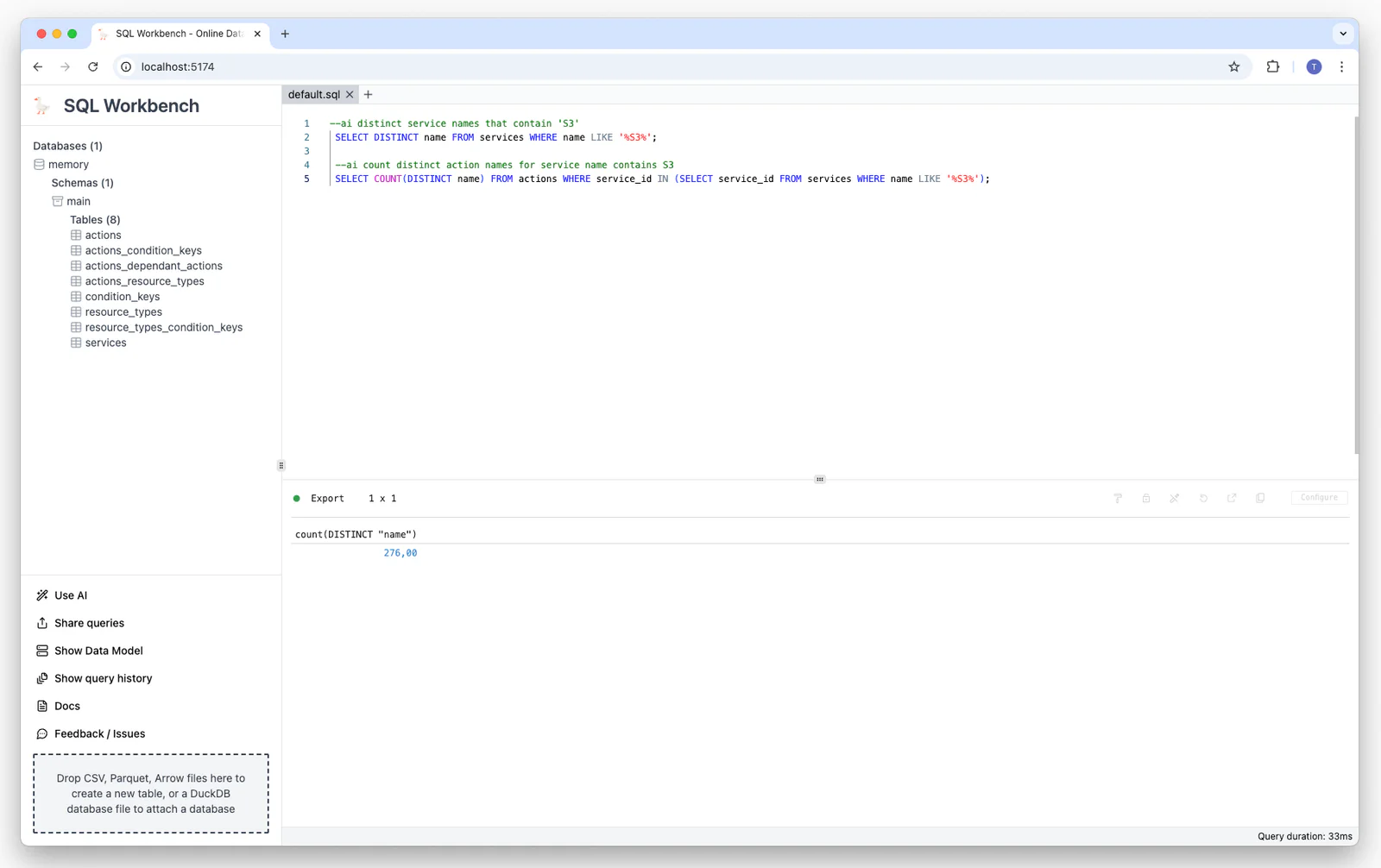Collapse the Tables (8) section

tap(95, 220)
